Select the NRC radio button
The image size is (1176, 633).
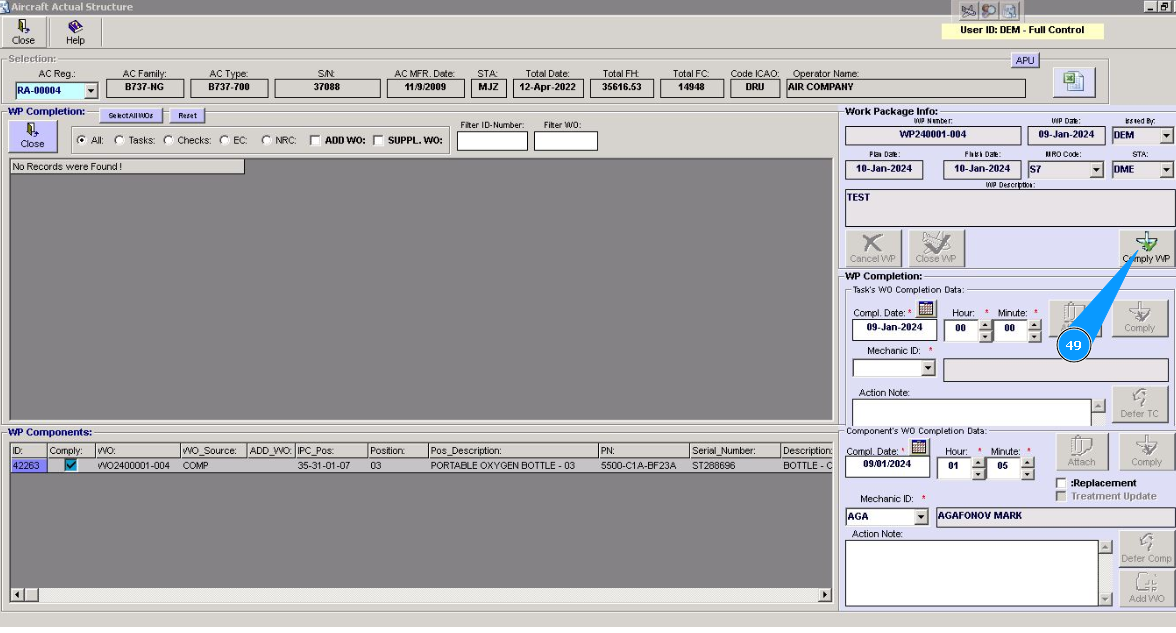point(266,140)
